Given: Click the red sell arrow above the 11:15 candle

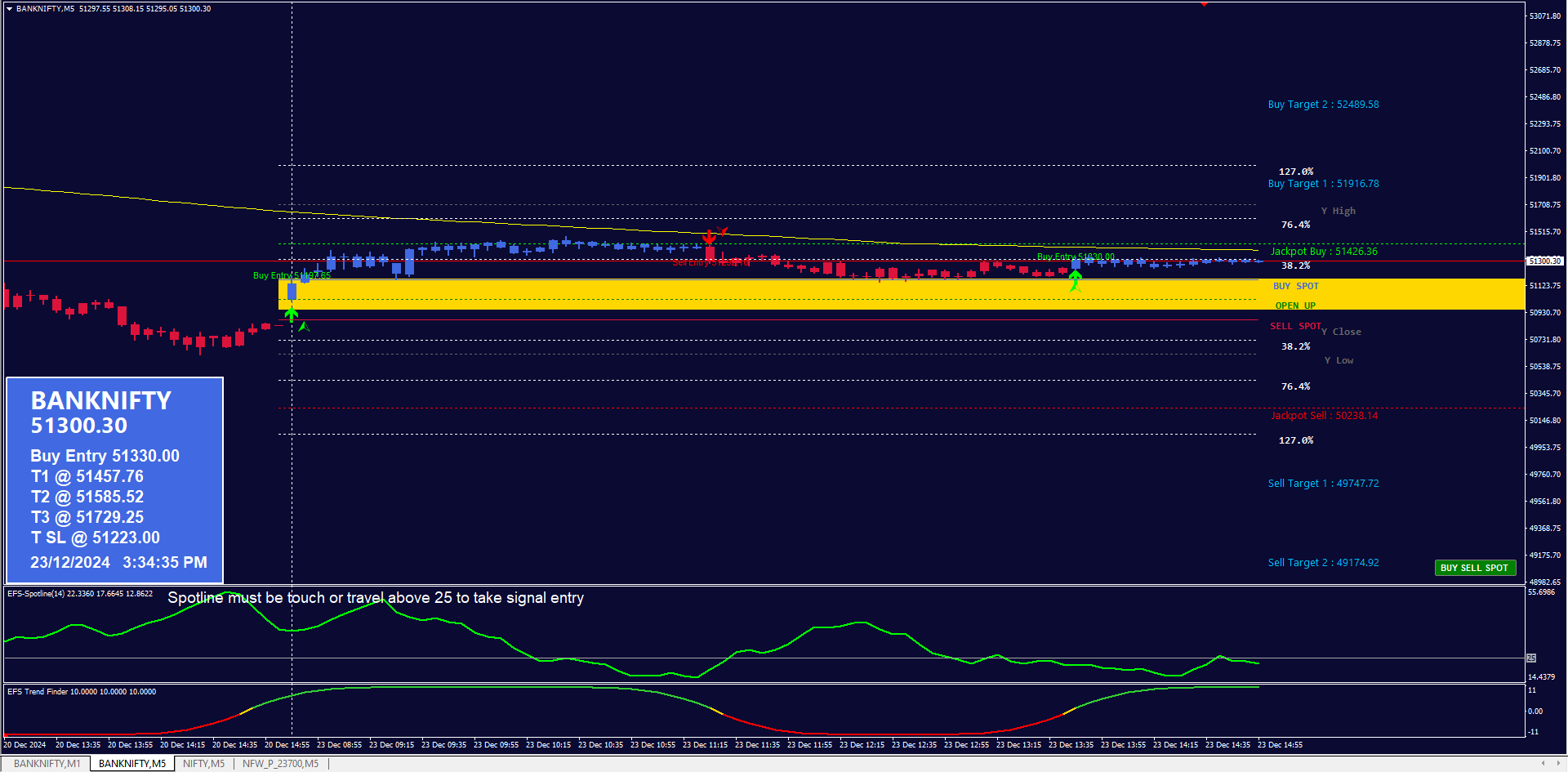Looking at the screenshot, I should click(710, 237).
